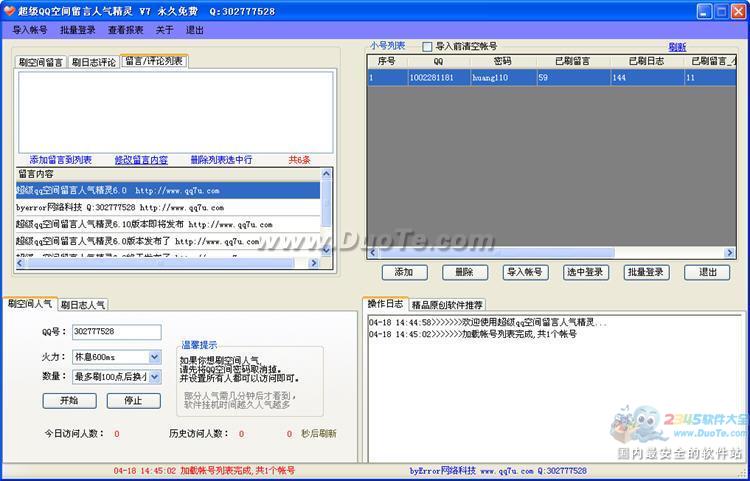Click the 删除 button
The height and width of the screenshot is (481, 750).
coord(464,272)
